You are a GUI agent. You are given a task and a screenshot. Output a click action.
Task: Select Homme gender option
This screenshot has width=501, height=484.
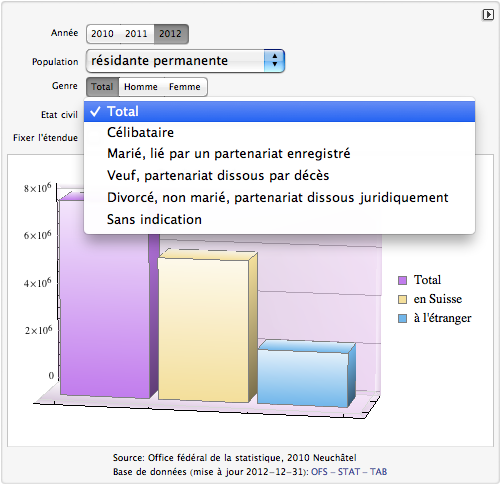[x=141, y=87]
